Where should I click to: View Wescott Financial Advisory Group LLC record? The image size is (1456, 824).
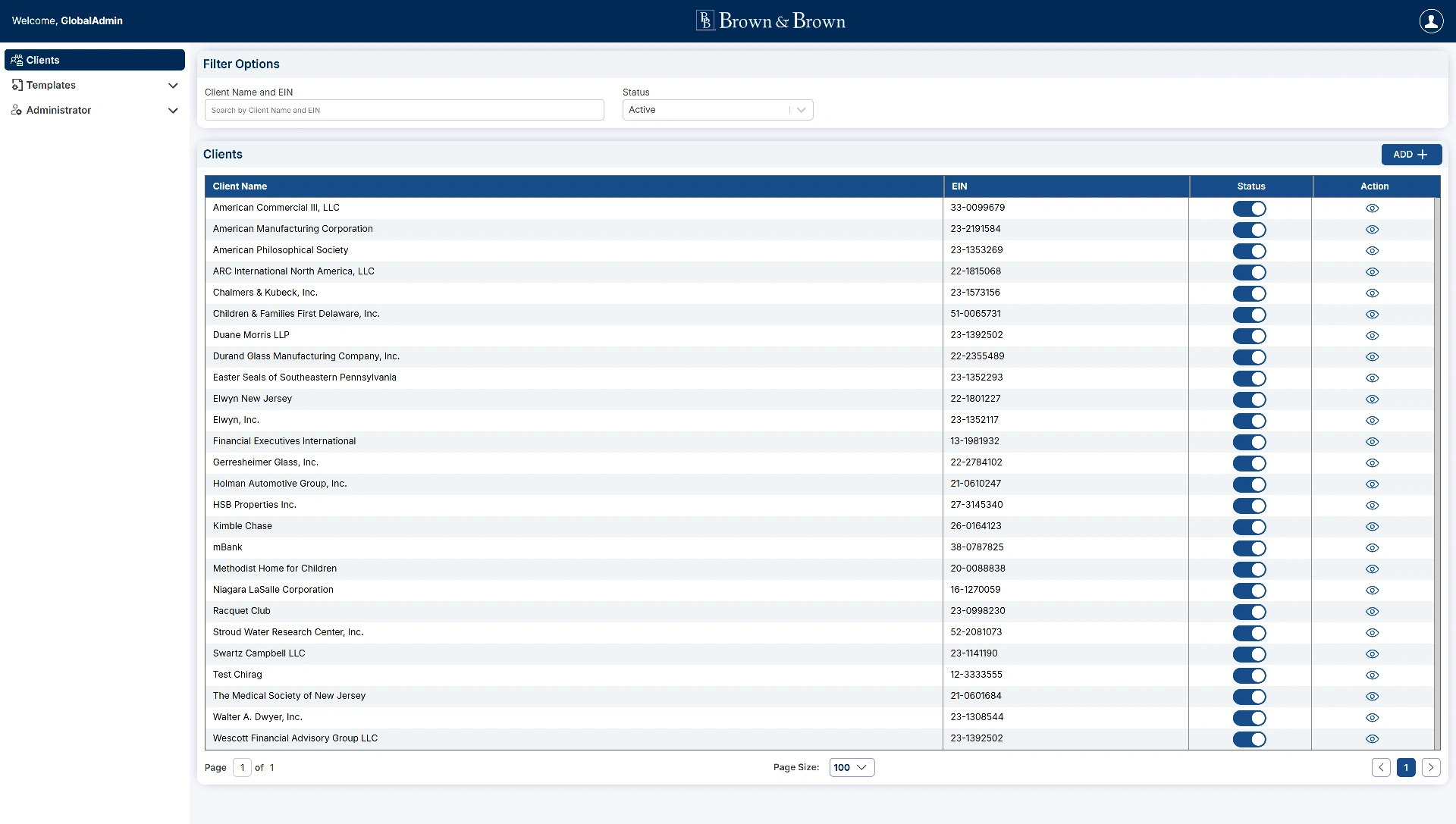1372,739
